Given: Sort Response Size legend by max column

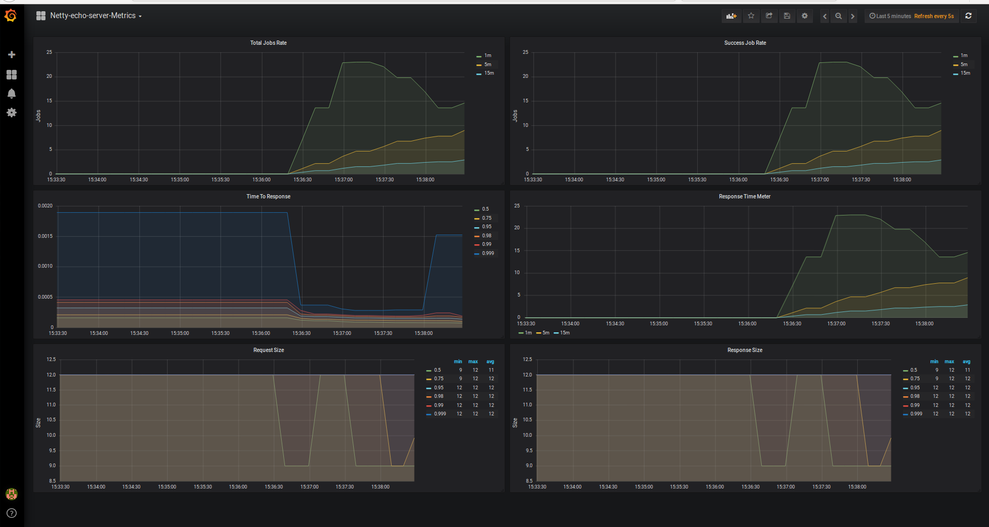Looking at the screenshot, I should click(x=951, y=362).
